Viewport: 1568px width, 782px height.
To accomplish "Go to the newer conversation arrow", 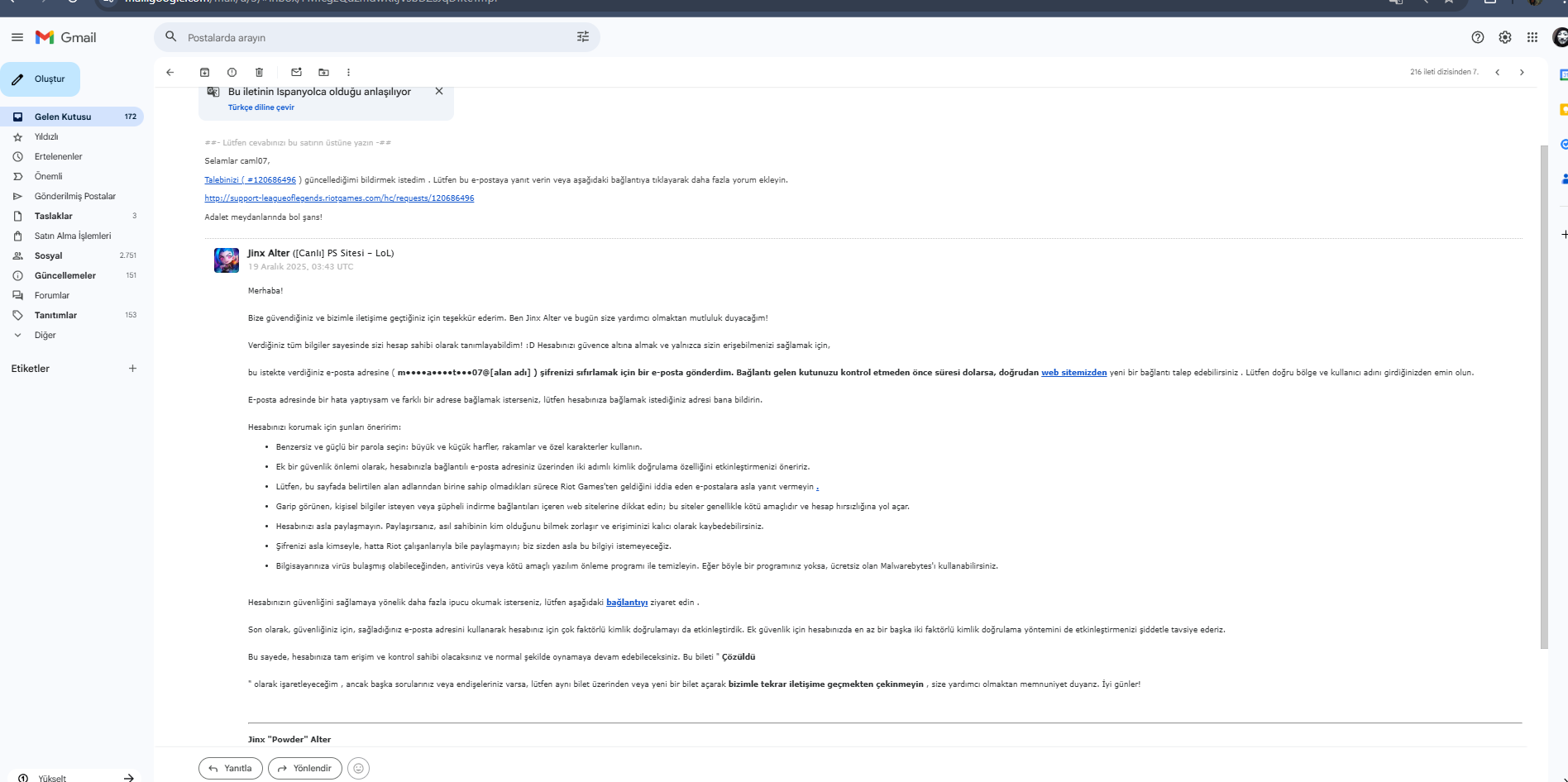I will [x=1497, y=72].
